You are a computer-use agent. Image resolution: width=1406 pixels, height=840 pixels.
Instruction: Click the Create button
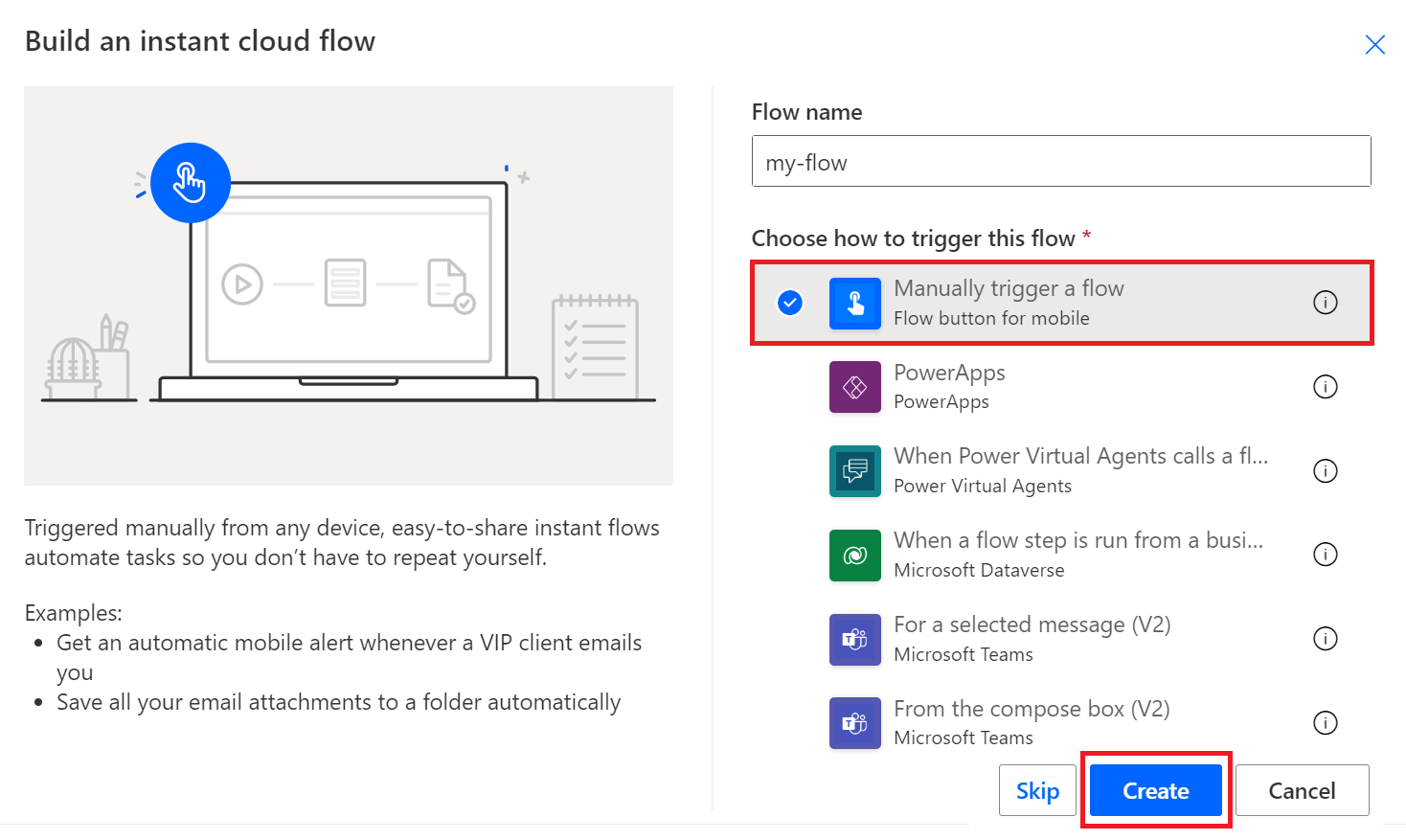pyautogui.click(x=1155, y=789)
